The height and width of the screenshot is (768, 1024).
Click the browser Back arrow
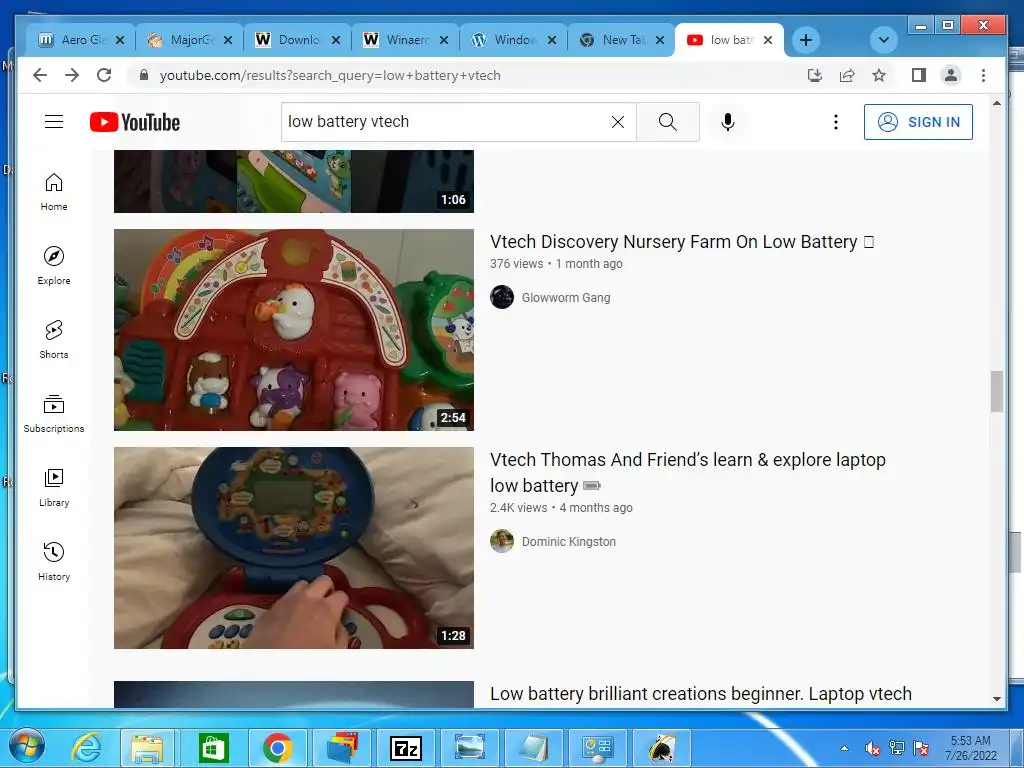click(40, 75)
